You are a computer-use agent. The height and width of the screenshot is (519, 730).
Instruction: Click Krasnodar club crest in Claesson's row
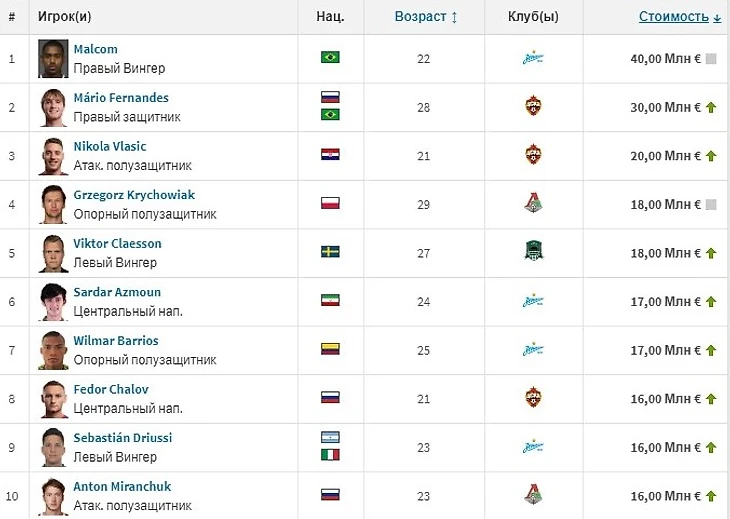pyautogui.click(x=532, y=252)
